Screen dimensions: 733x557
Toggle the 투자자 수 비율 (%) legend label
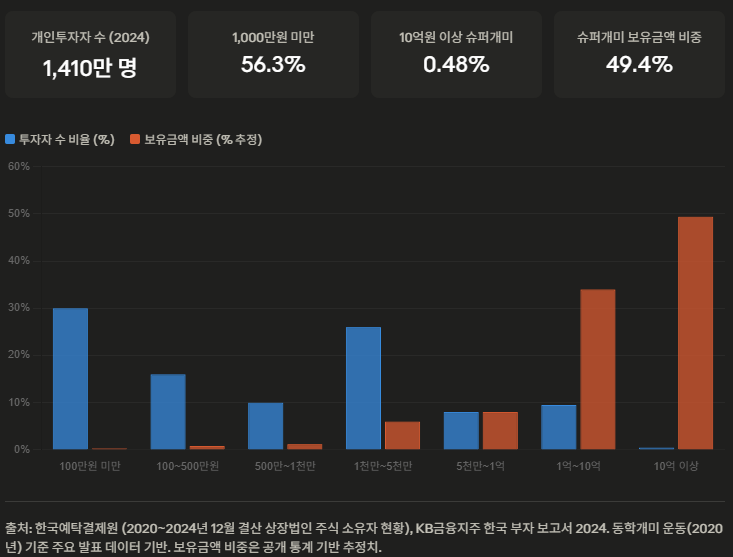(x=66, y=139)
